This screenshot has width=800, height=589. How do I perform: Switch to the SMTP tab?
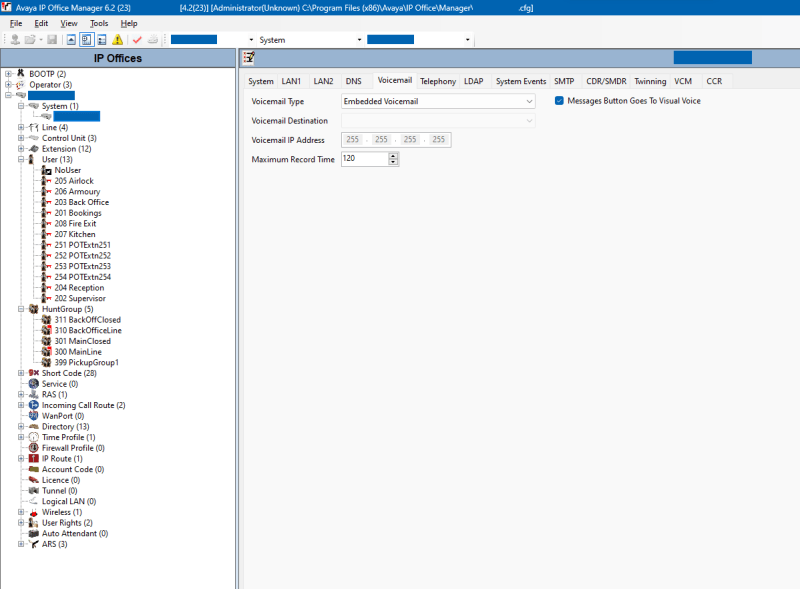pyautogui.click(x=564, y=81)
